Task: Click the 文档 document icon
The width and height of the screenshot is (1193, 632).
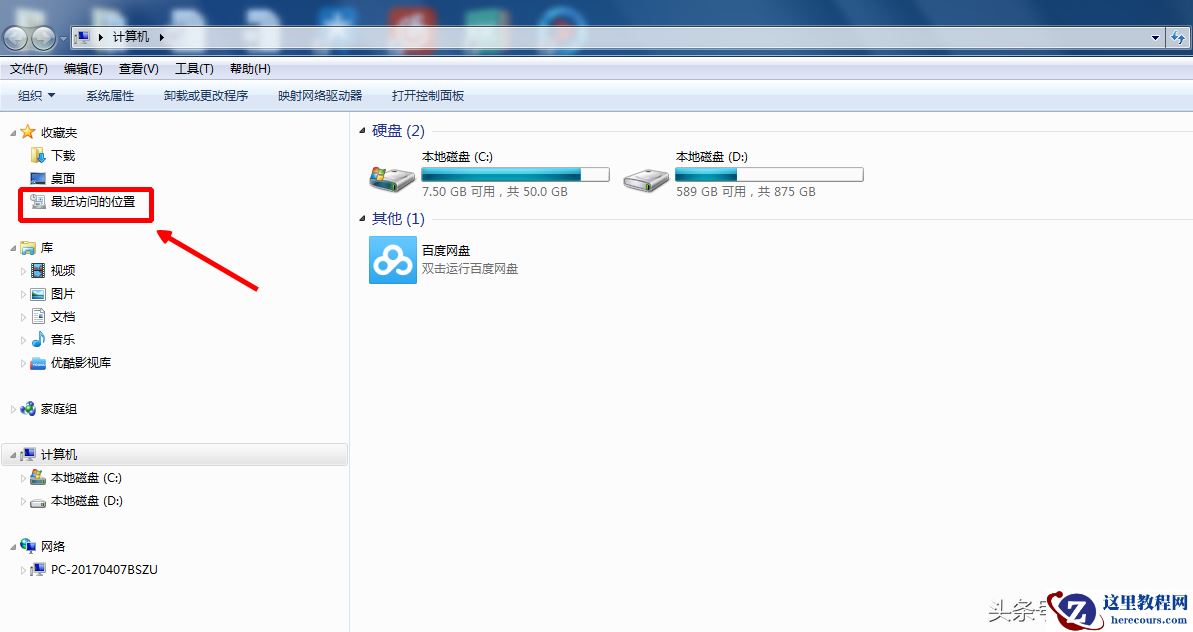Action: point(38,316)
